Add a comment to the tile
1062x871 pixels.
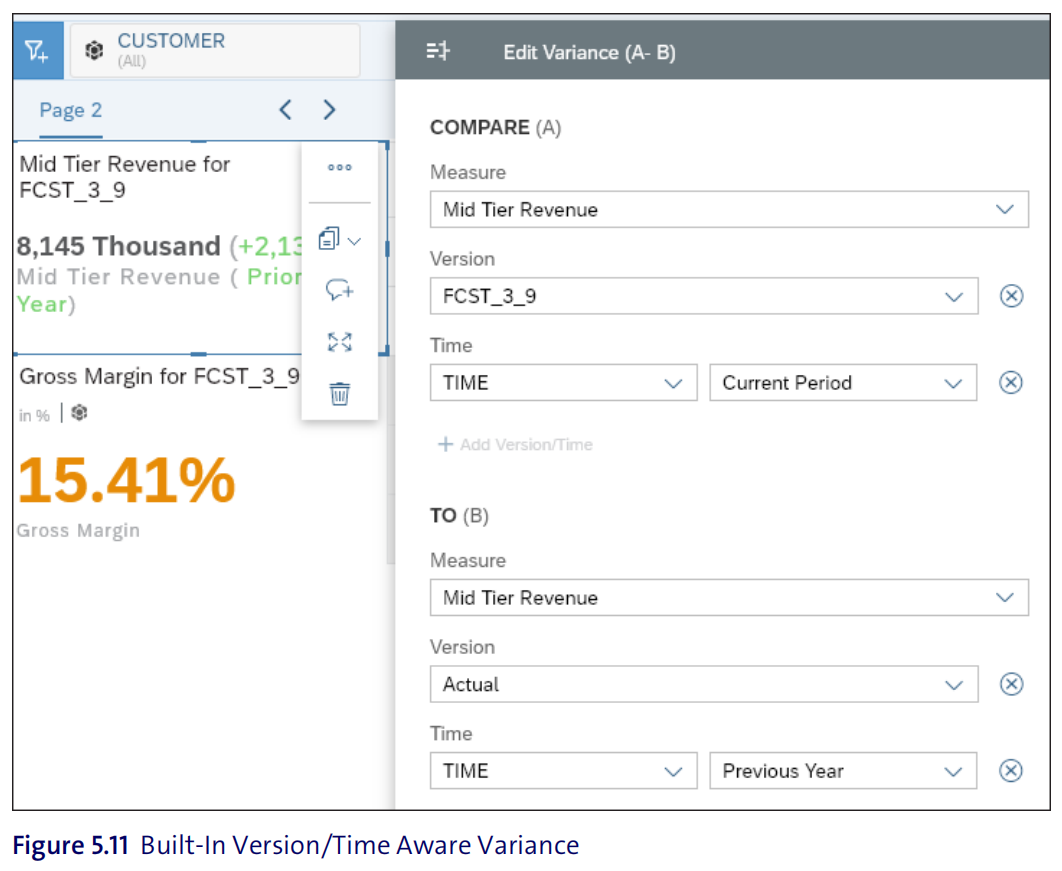click(339, 290)
